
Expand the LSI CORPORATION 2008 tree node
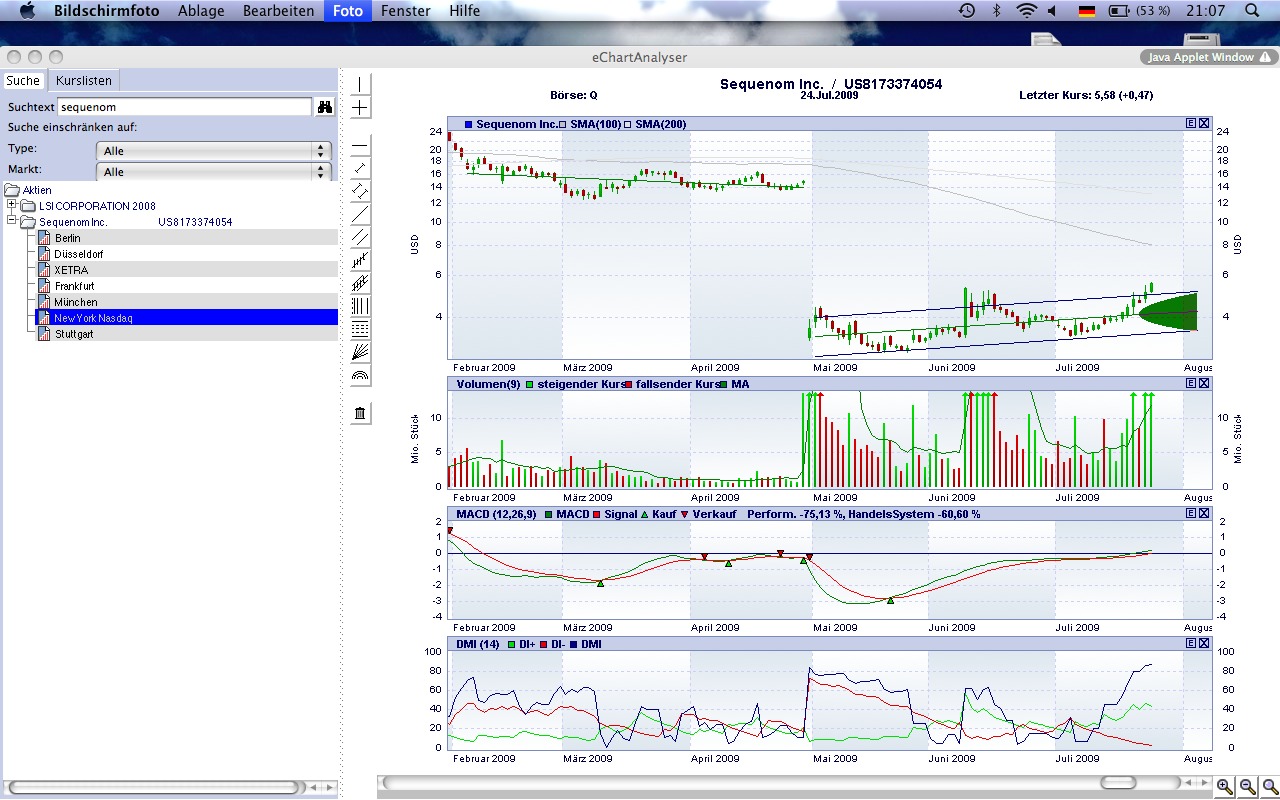10,206
